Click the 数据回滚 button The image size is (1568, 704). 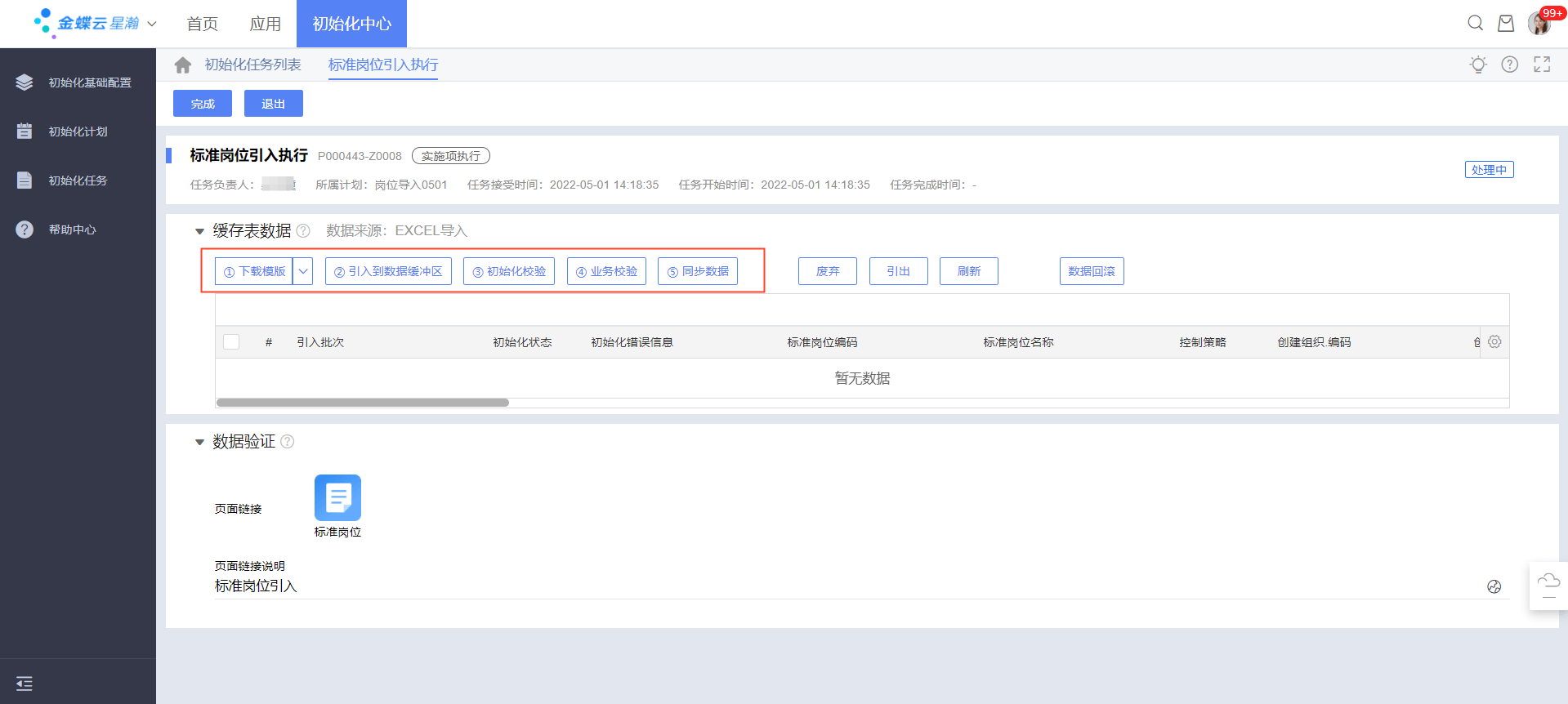click(1091, 271)
